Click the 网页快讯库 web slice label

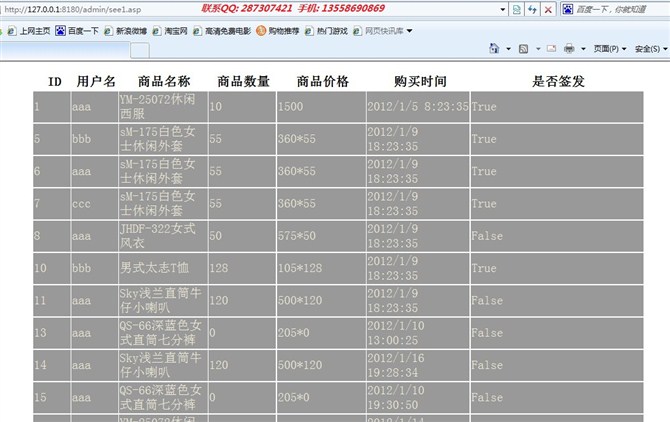[384, 31]
